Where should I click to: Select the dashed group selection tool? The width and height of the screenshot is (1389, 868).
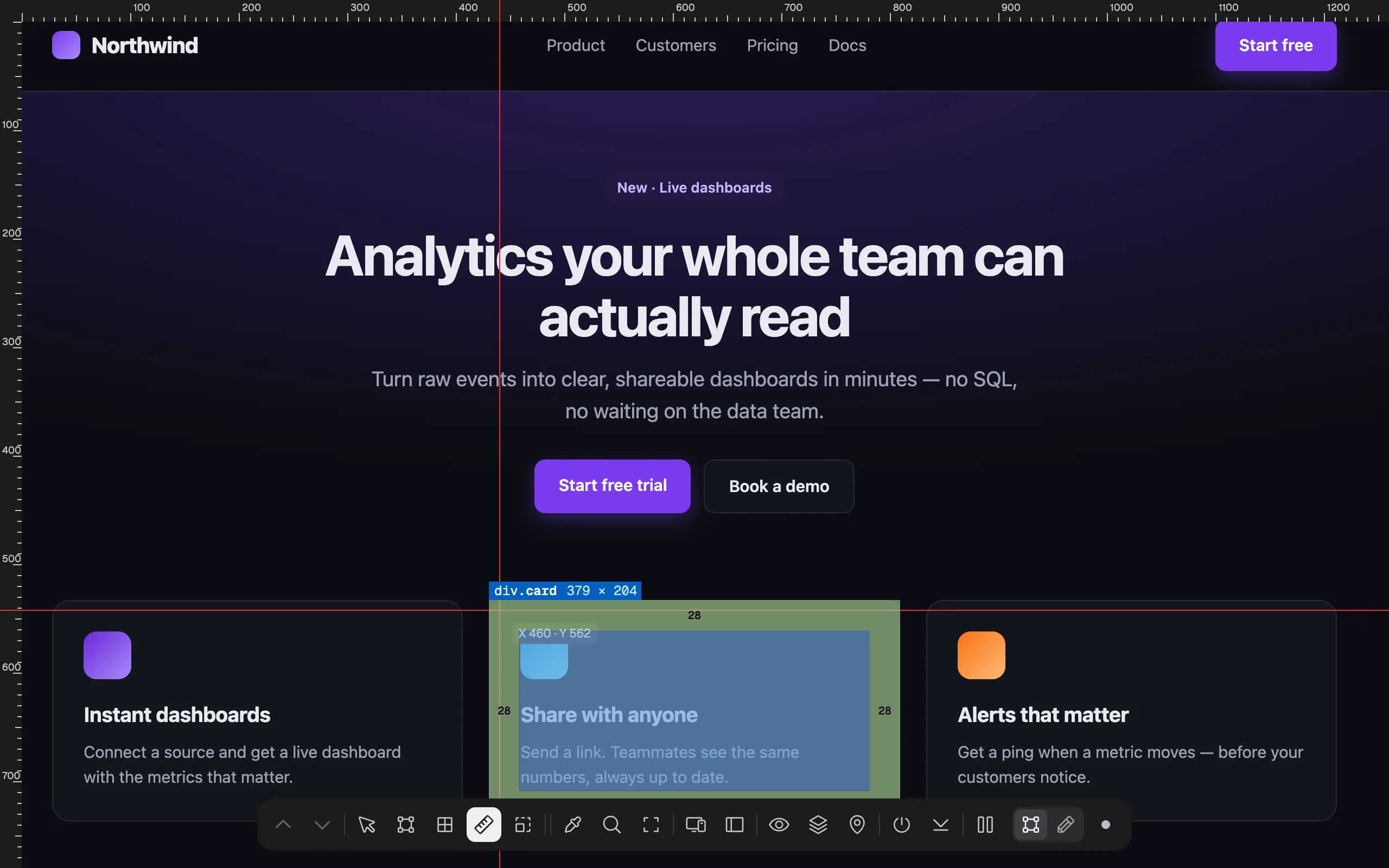(523, 825)
